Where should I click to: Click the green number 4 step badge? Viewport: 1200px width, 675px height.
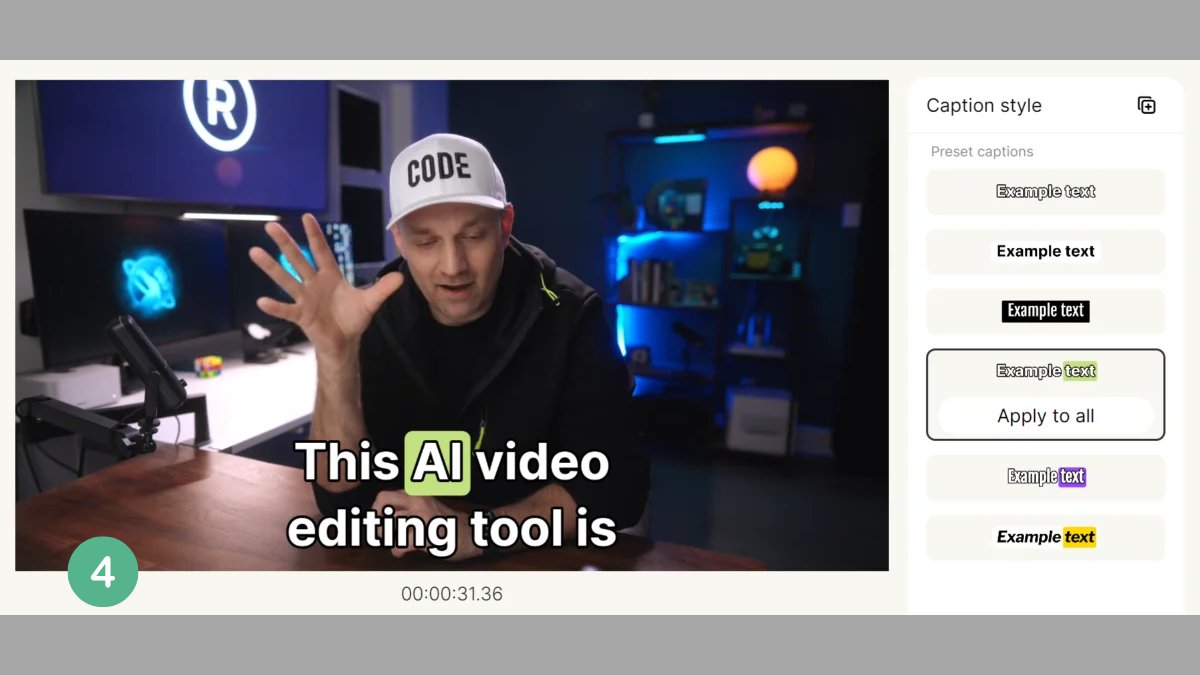(x=103, y=571)
